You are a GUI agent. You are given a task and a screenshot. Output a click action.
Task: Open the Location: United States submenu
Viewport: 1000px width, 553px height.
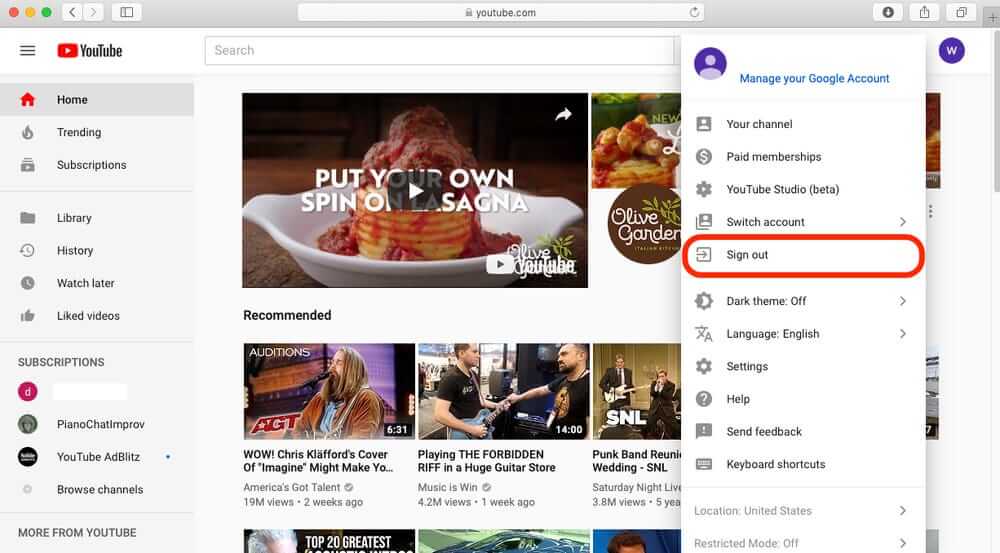(800, 511)
